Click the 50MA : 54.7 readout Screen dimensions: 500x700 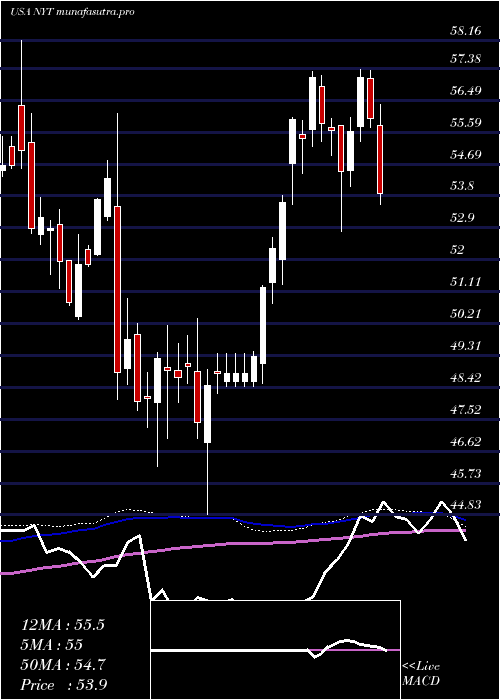[63, 665]
